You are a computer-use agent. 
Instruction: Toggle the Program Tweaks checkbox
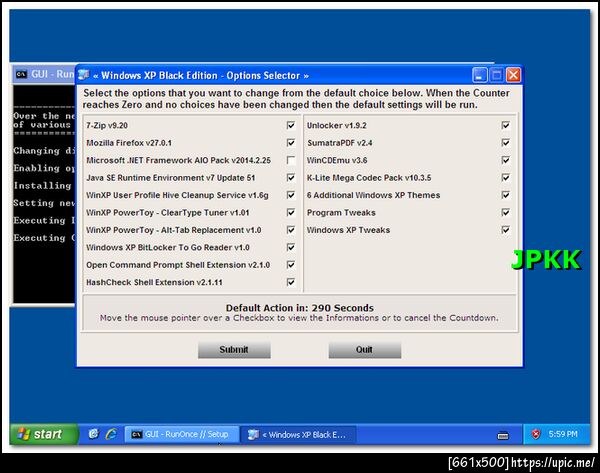point(505,212)
